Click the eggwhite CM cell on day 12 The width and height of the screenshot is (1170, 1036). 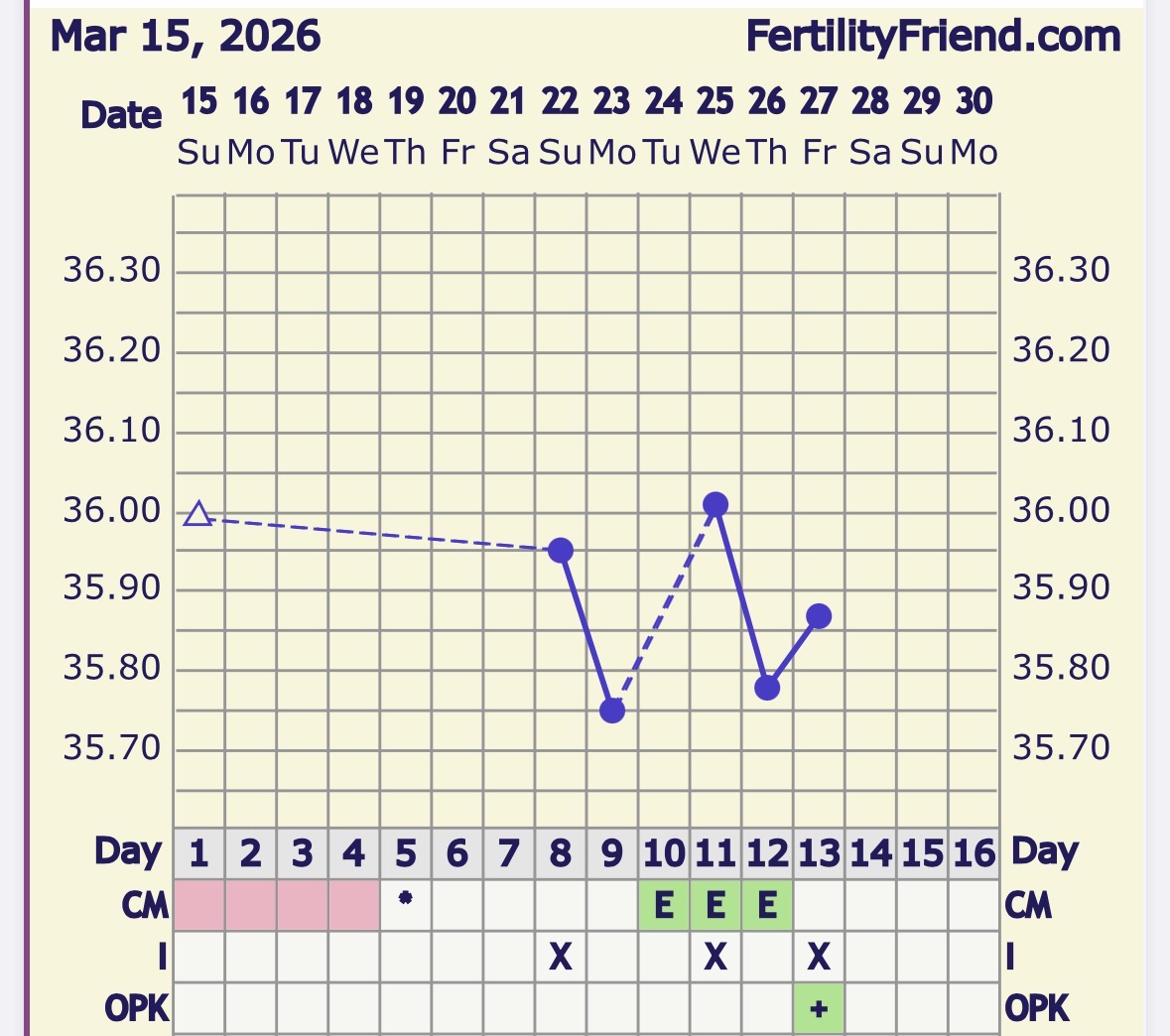point(767,905)
